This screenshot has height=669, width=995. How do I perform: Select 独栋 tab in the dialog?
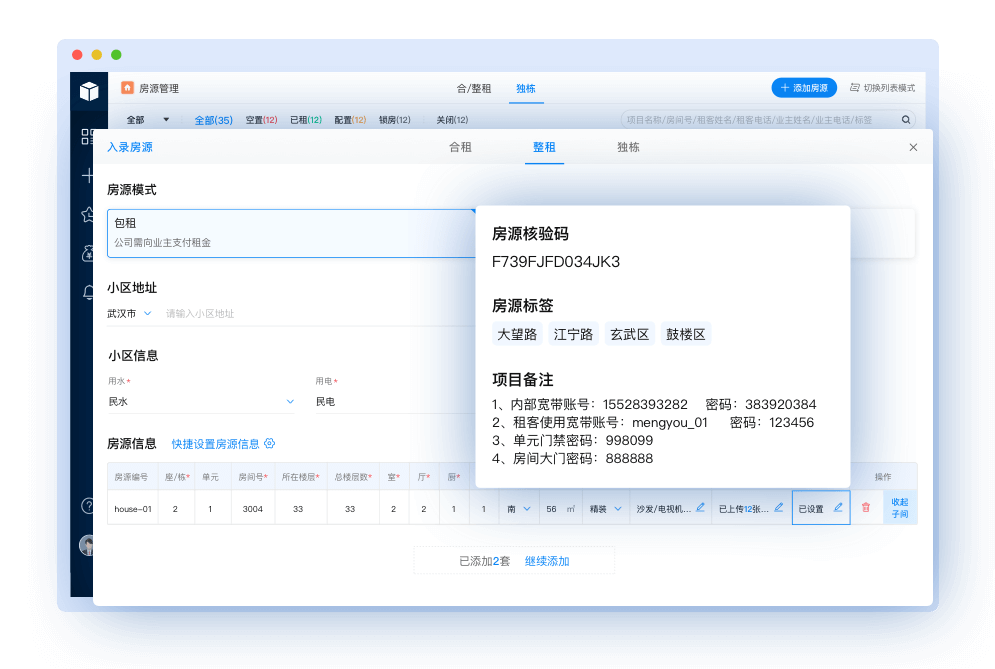coord(628,147)
